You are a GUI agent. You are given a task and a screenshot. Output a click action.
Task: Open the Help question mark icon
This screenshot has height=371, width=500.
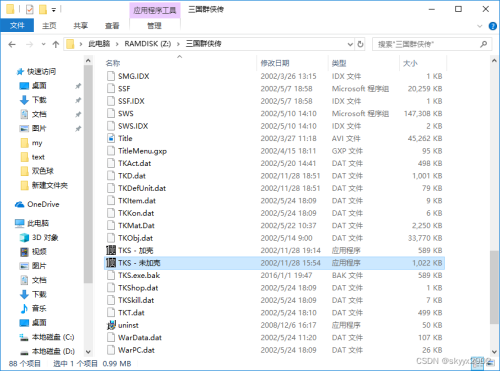point(492,26)
